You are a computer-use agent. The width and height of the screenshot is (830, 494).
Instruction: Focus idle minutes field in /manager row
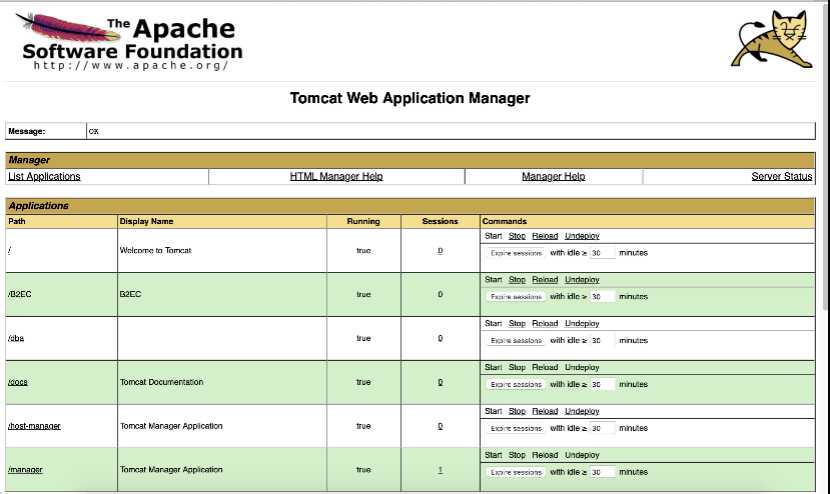[603, 472]
